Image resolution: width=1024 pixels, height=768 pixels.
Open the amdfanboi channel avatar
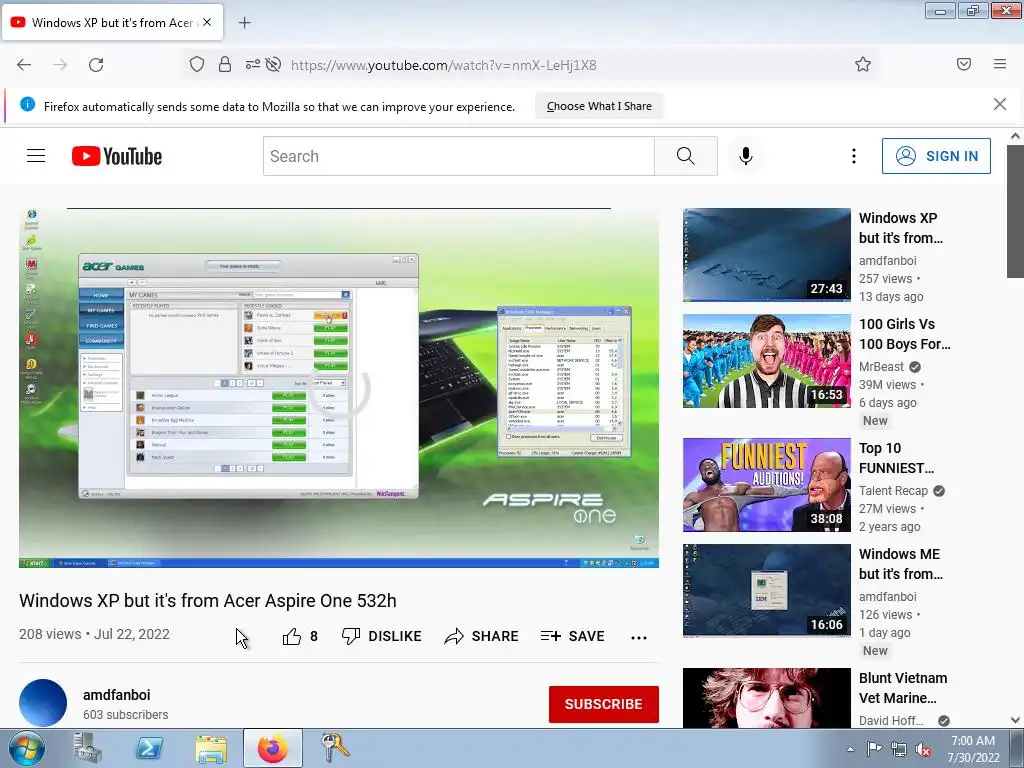[43, 703]
